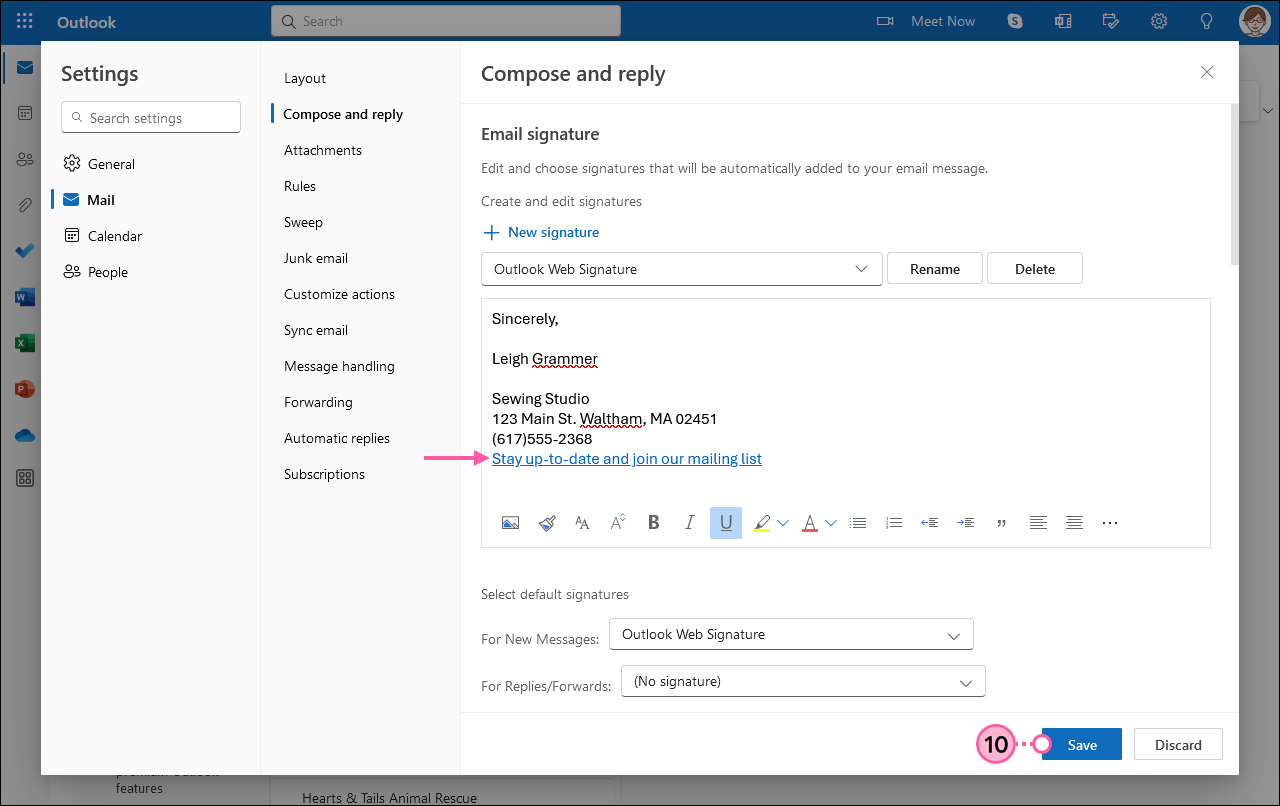Open Forwarding settings
The width and height of the screenshot is (1280, 806).
318,402
